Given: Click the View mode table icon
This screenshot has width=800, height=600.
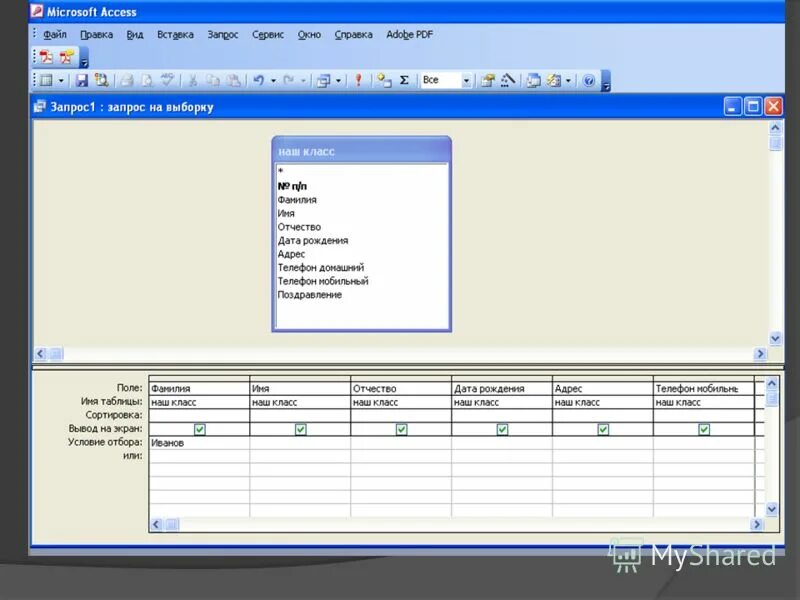Looking at the screenshot, I should click(46, 80).
